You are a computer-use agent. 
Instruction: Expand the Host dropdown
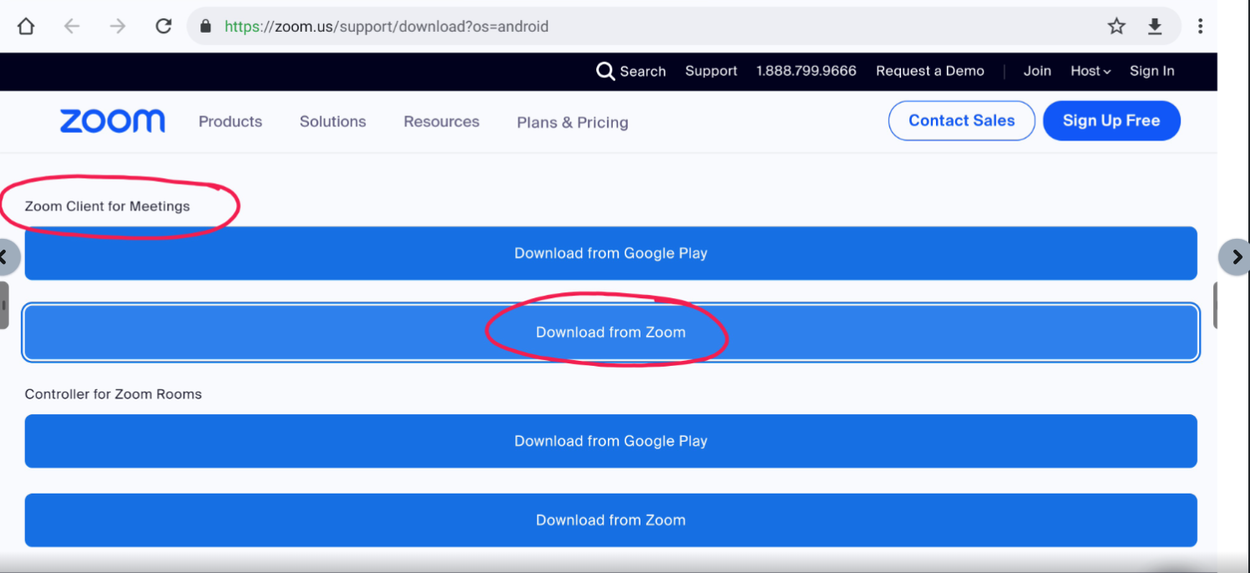[1090, 71]
